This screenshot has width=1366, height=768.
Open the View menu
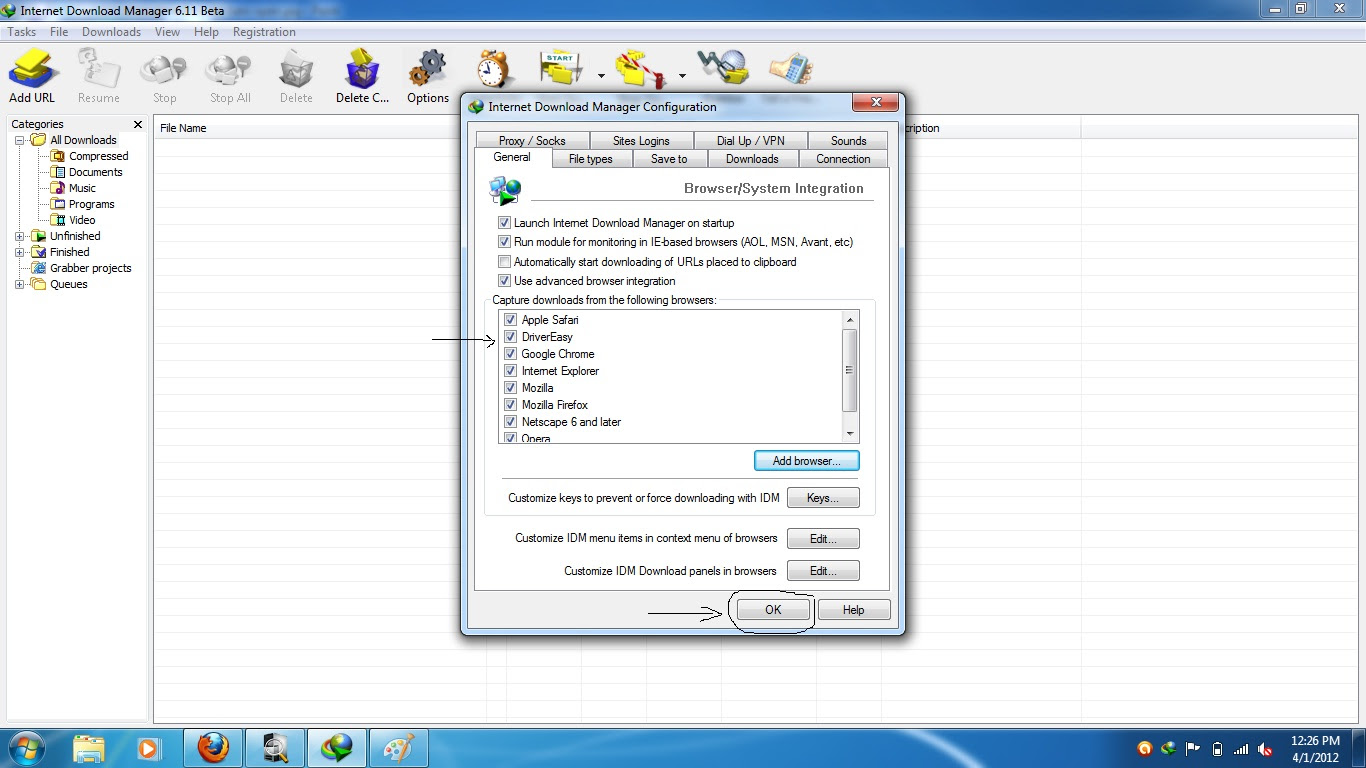(167, 32)
